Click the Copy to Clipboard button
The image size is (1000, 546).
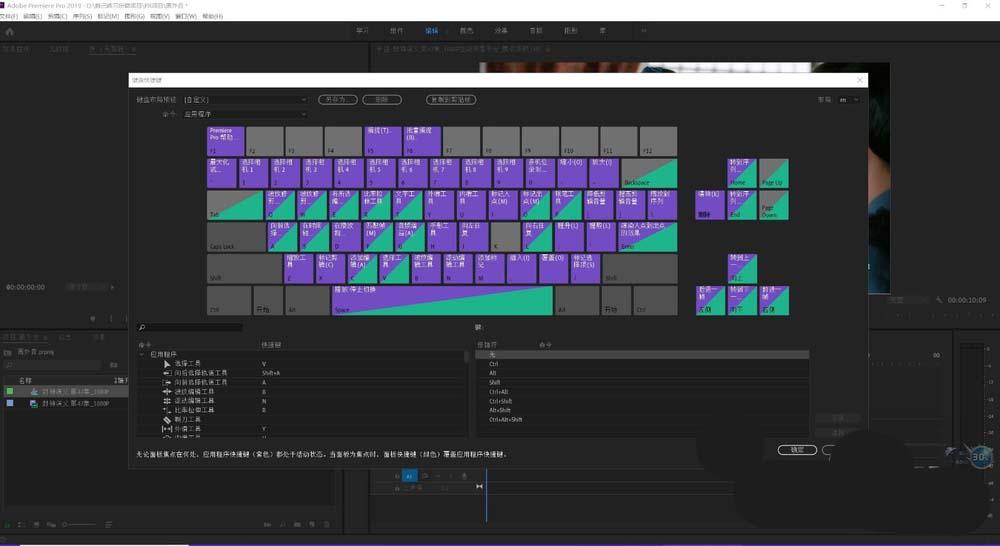tap(451, 100)
